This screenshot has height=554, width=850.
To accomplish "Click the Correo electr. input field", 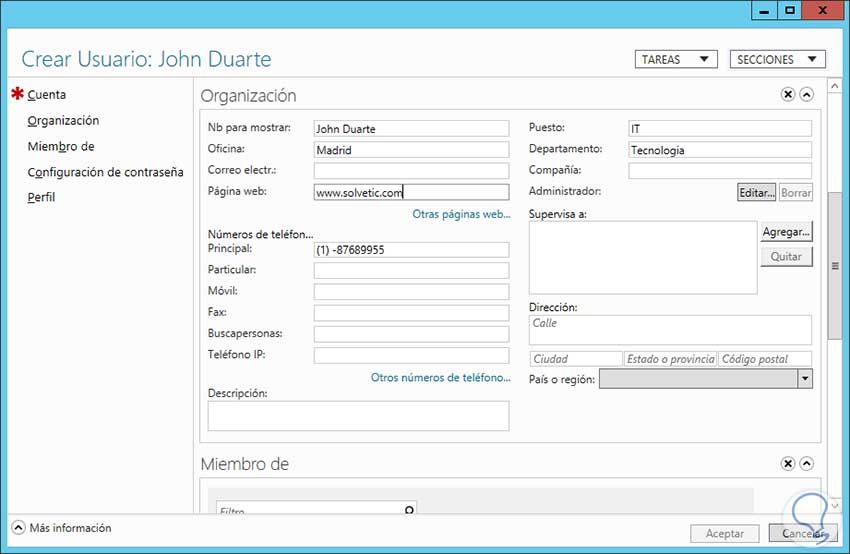I will coord(411,171).
